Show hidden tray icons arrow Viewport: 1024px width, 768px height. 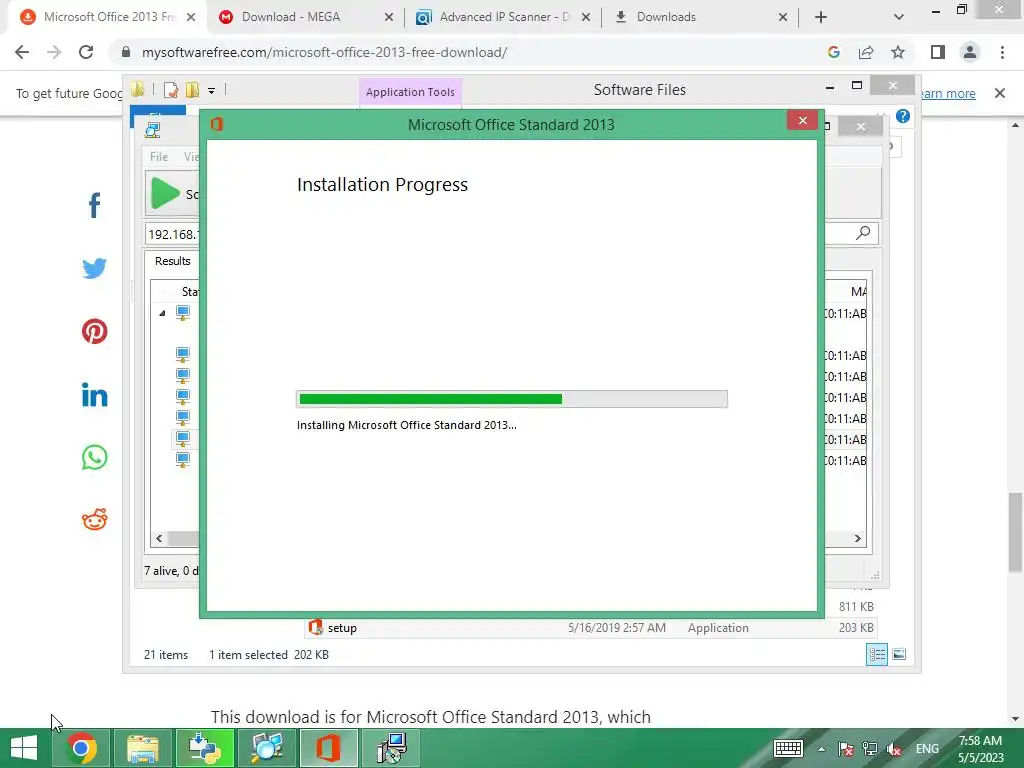point(821,749)
